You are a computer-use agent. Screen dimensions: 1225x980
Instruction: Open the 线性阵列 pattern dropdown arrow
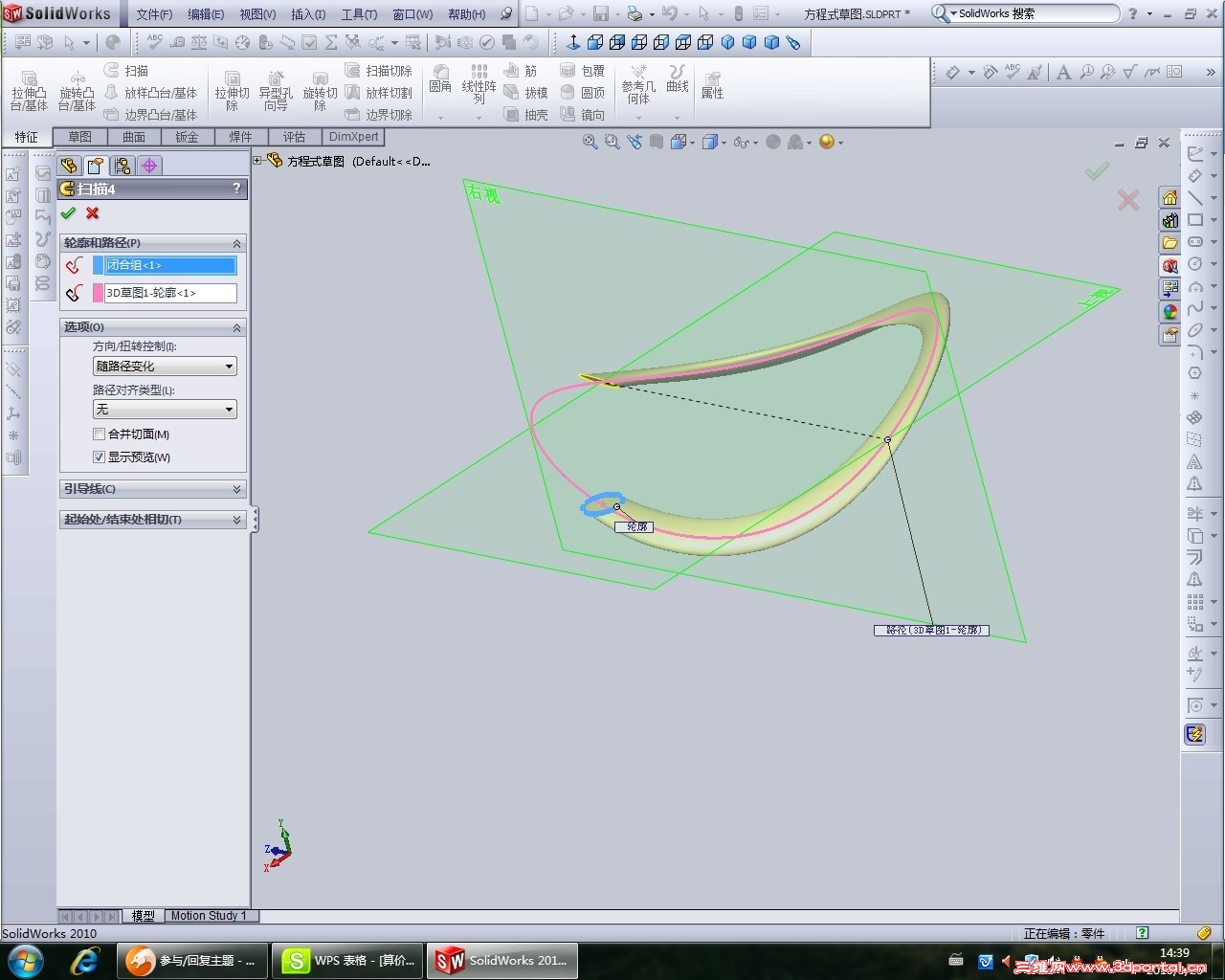tap(479, 118)
